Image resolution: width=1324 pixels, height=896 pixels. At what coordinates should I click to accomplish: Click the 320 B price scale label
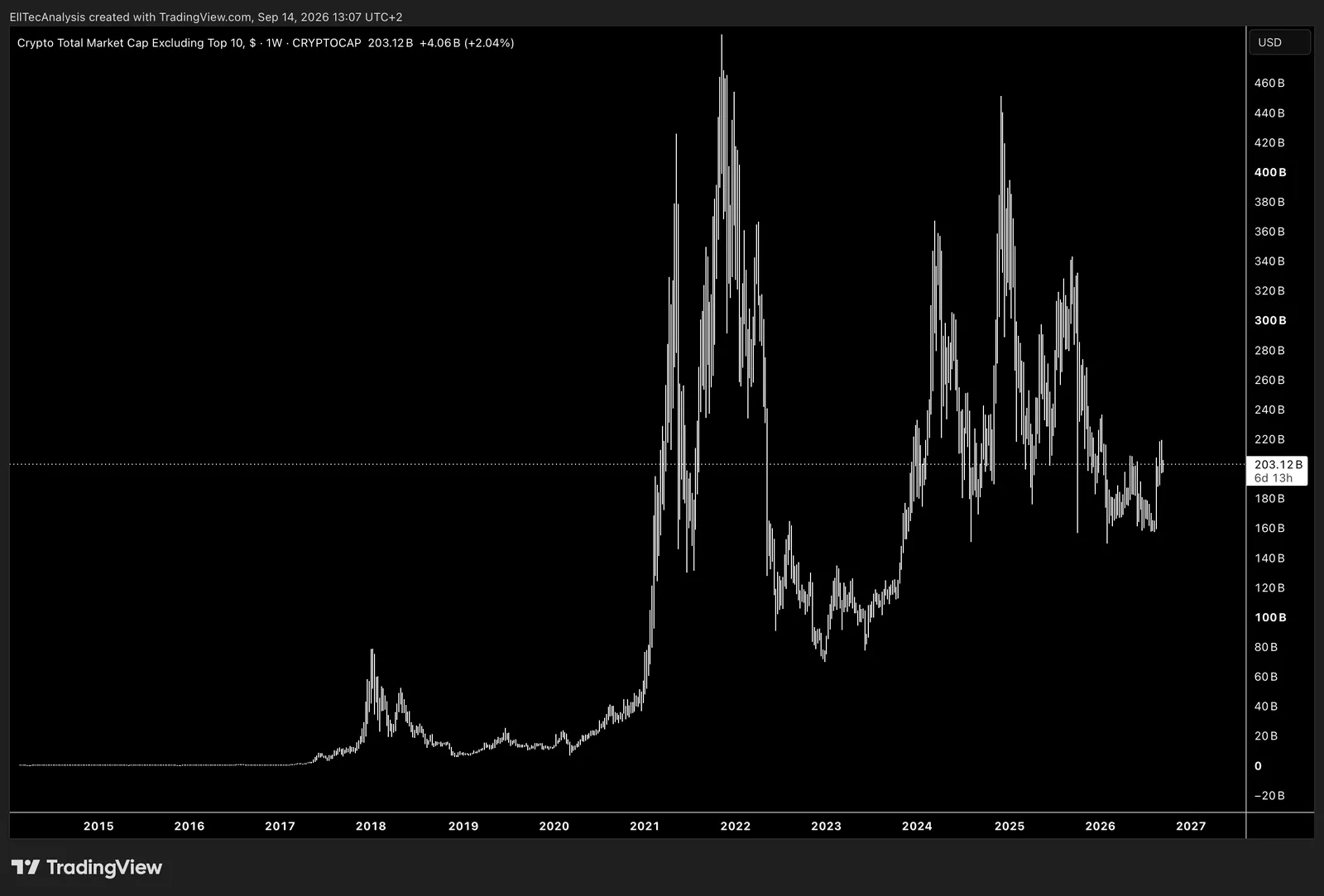[x=1269, y=290]
